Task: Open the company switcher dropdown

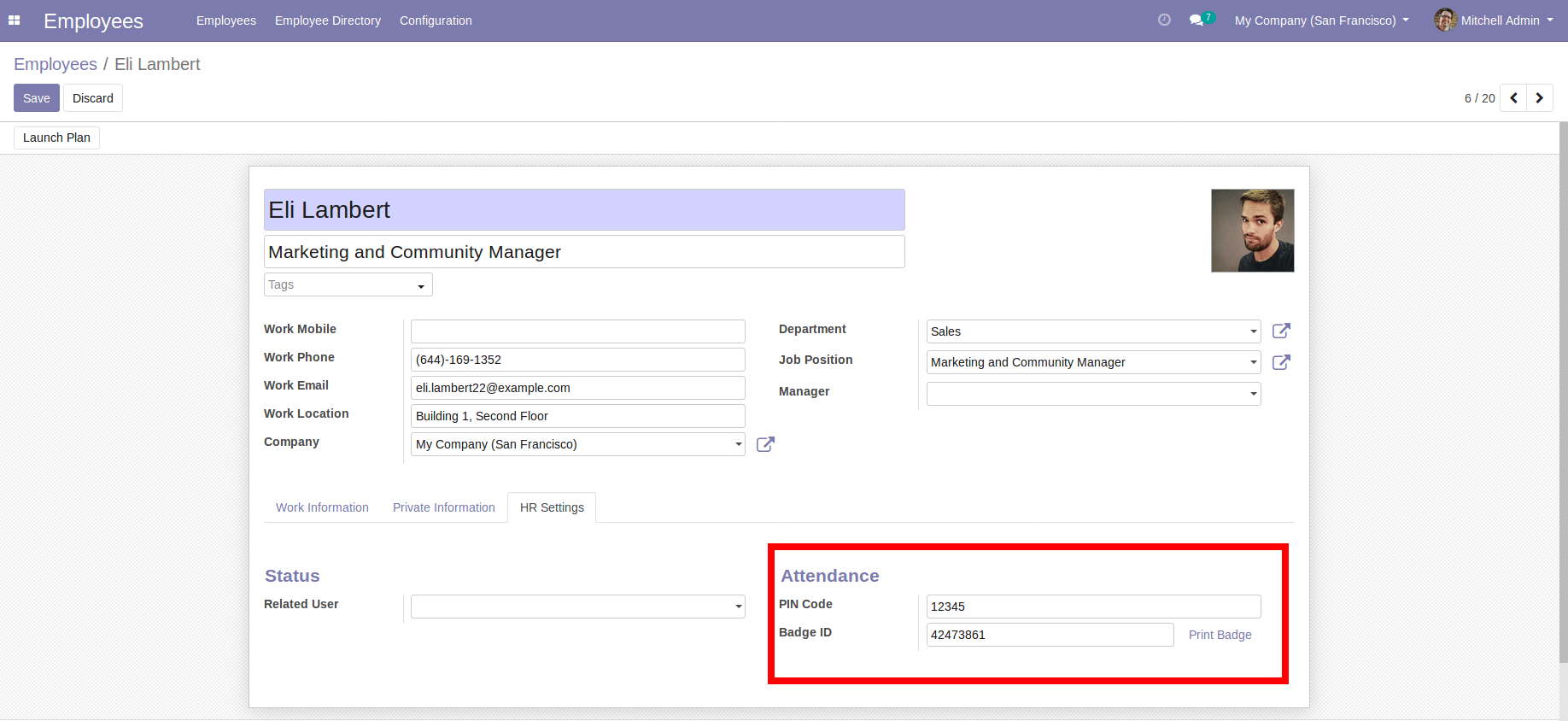Action: 1321,21
